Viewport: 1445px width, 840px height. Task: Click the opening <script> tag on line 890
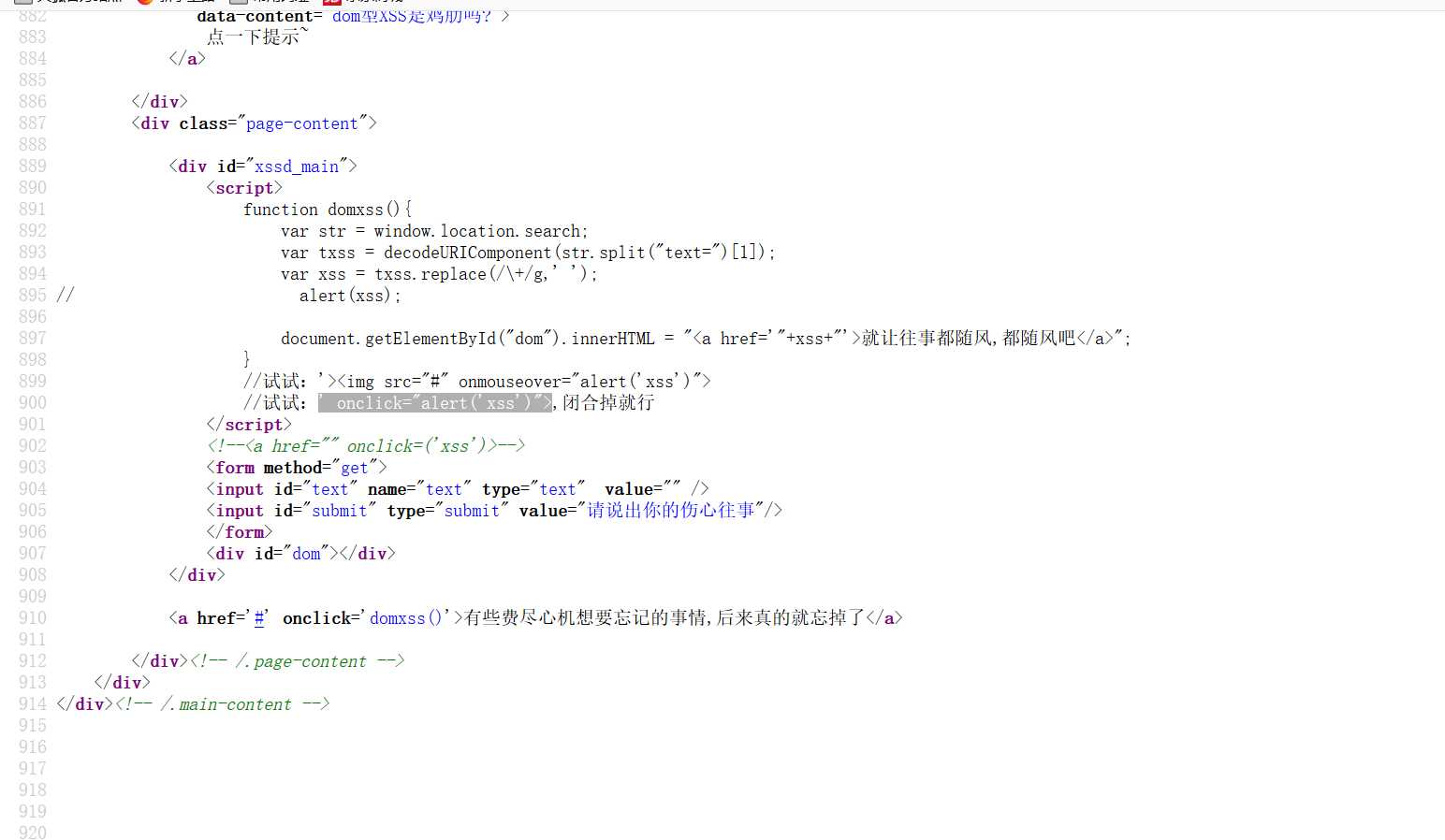point(244,188)
